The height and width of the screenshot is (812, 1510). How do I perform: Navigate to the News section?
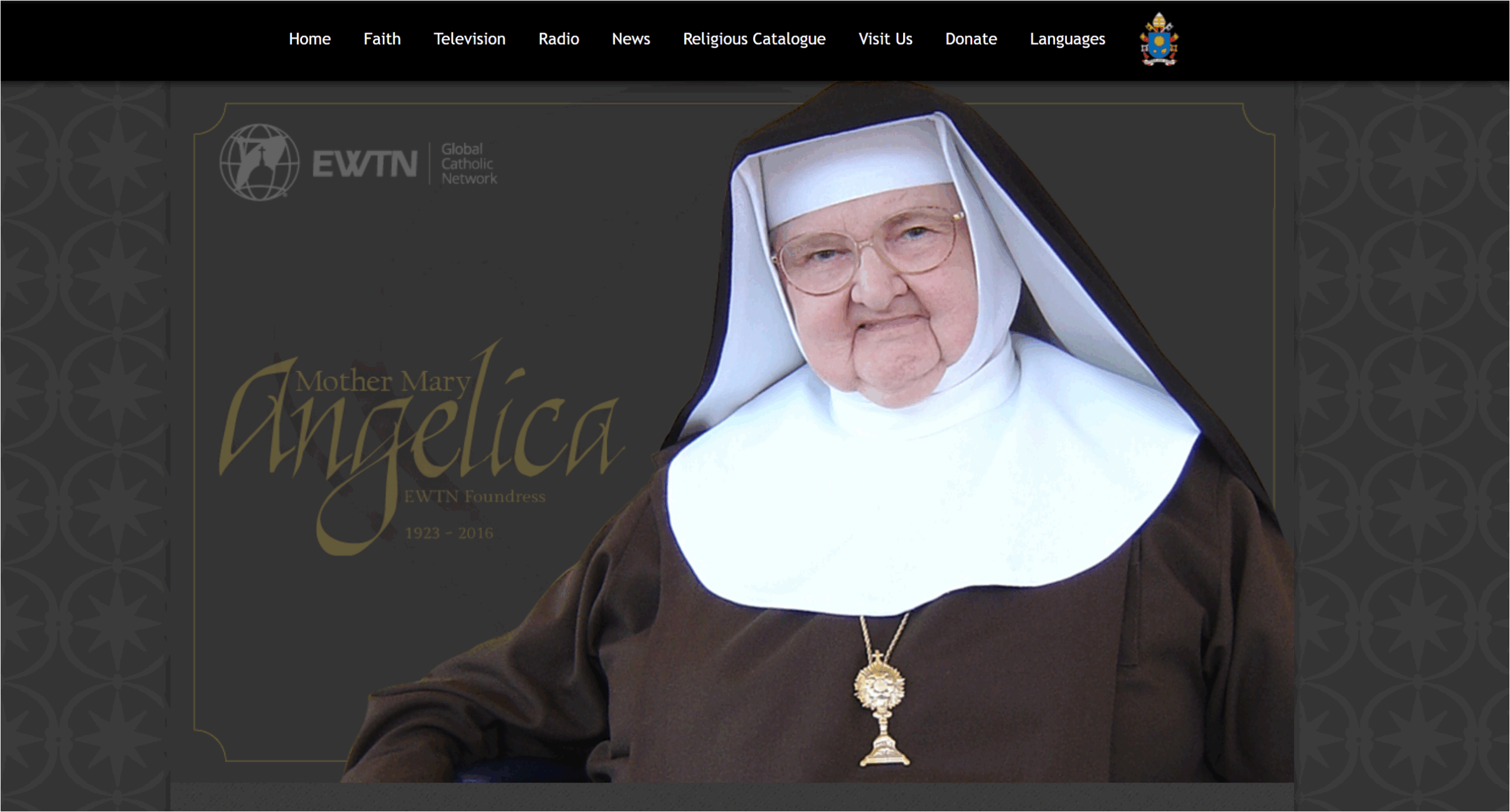pos(631,39)
